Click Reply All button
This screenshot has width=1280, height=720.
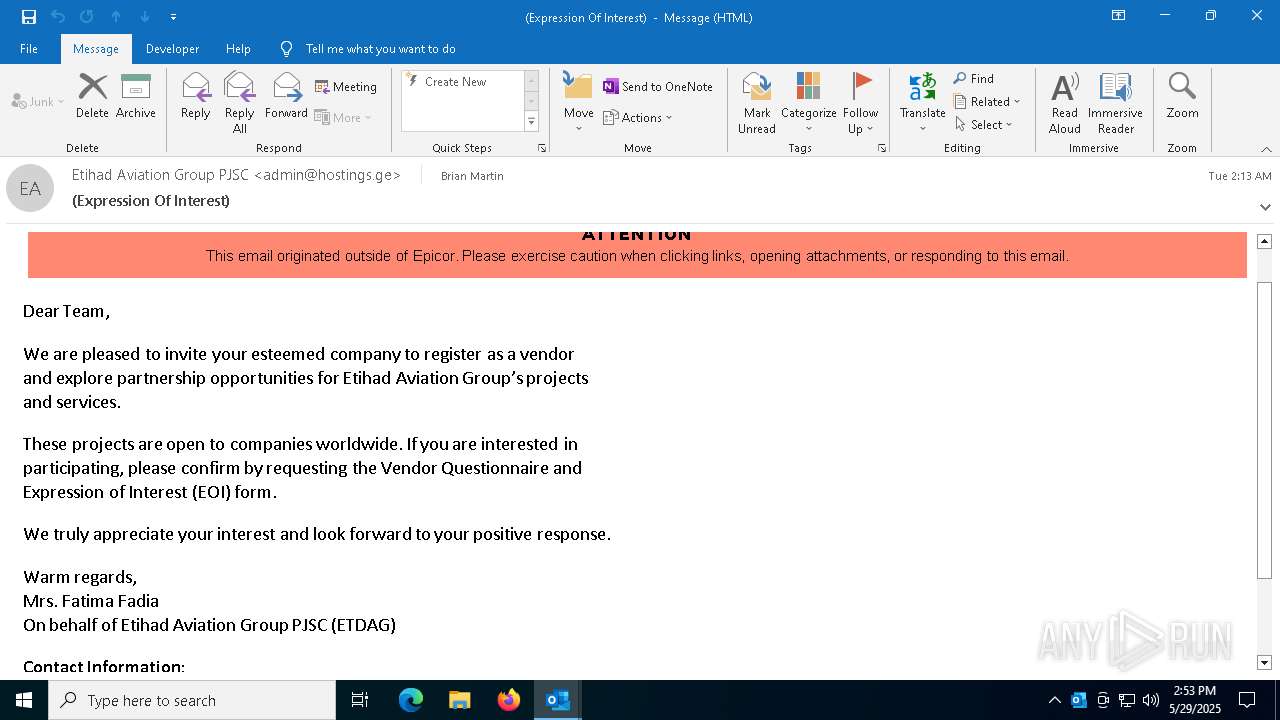pyautogui.click(x=240, y=103)
